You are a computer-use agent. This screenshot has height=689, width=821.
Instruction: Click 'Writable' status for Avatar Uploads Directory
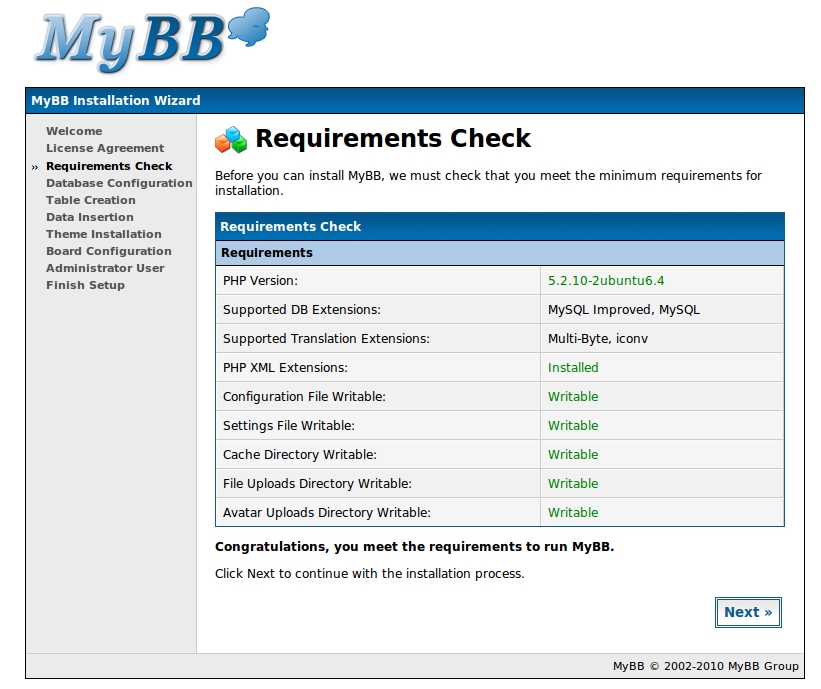[573, 513]
